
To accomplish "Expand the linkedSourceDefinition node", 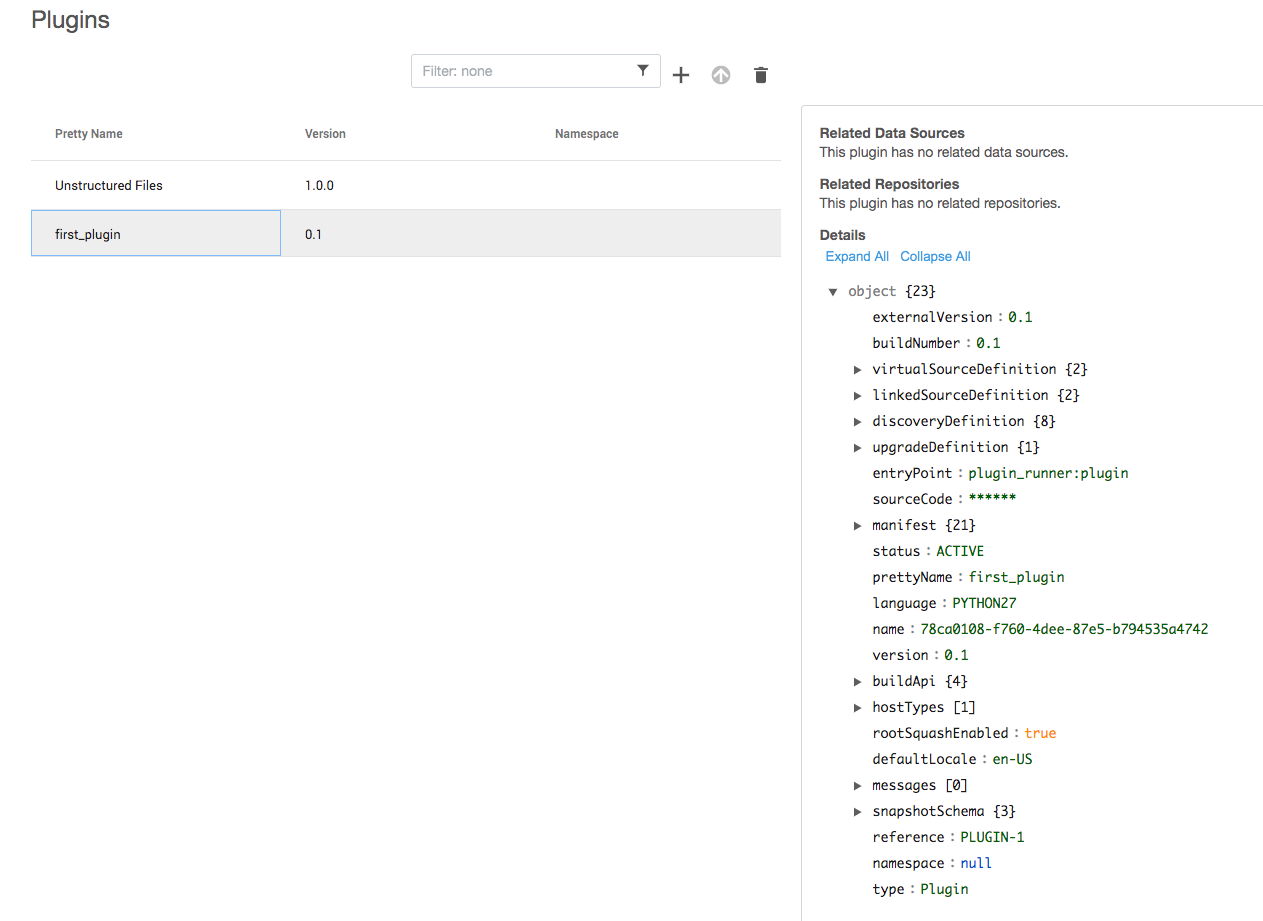I will [858, 396].
